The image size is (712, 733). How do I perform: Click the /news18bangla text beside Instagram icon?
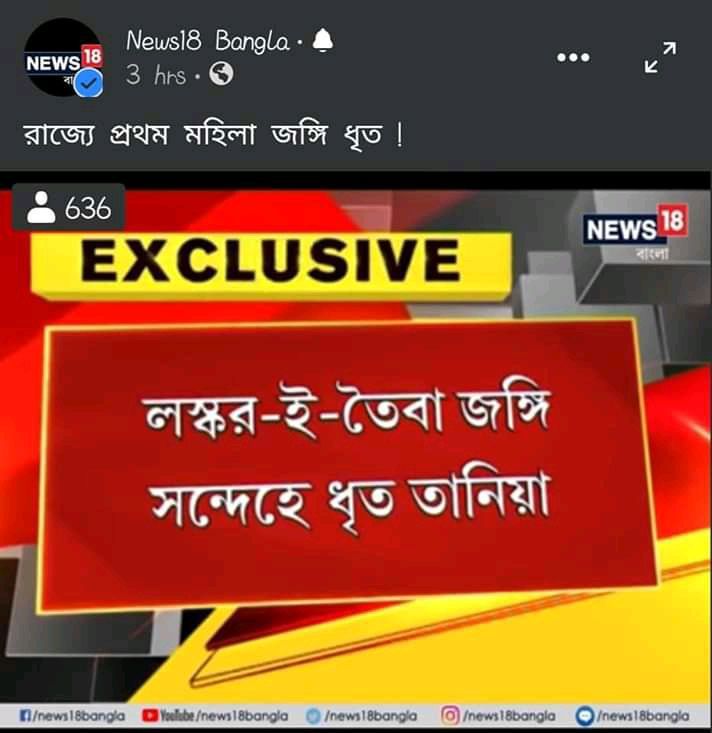pos(508,716)
